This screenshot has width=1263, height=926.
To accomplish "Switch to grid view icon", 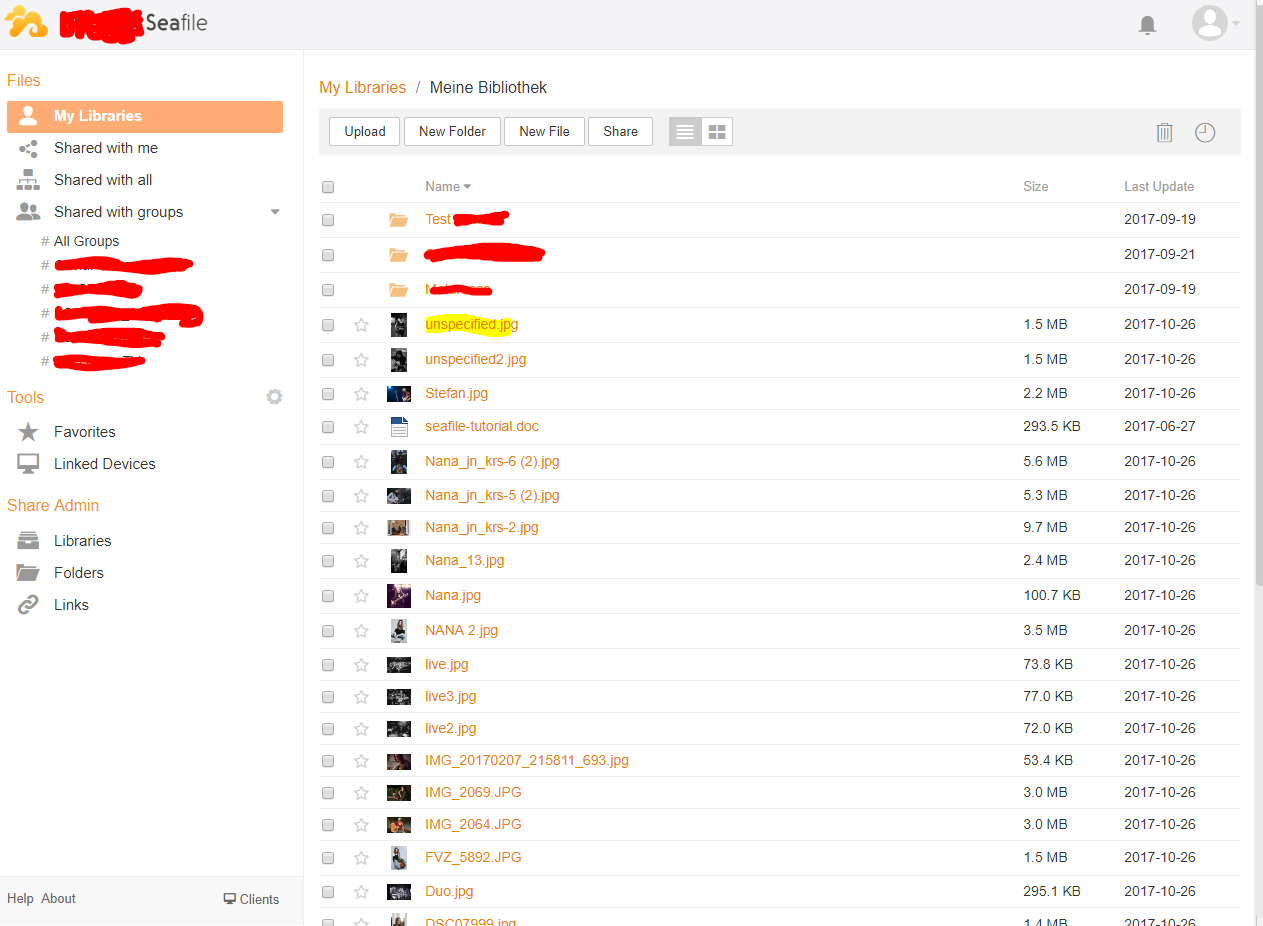I will pyautogui.click(x=716, y=132).
